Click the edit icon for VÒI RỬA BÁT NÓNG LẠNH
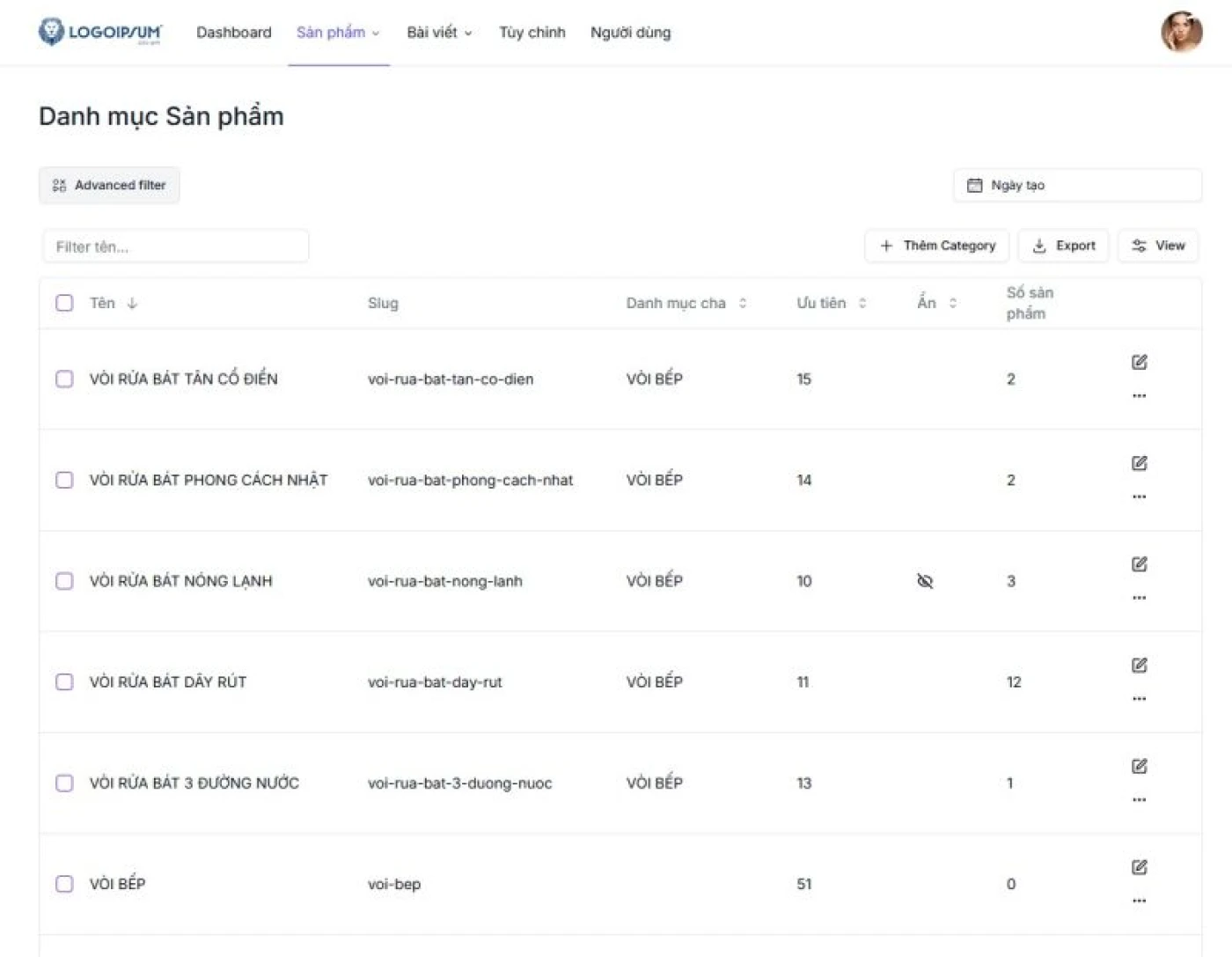The height and width of the screenshot is (957, 1232). 1139,563
